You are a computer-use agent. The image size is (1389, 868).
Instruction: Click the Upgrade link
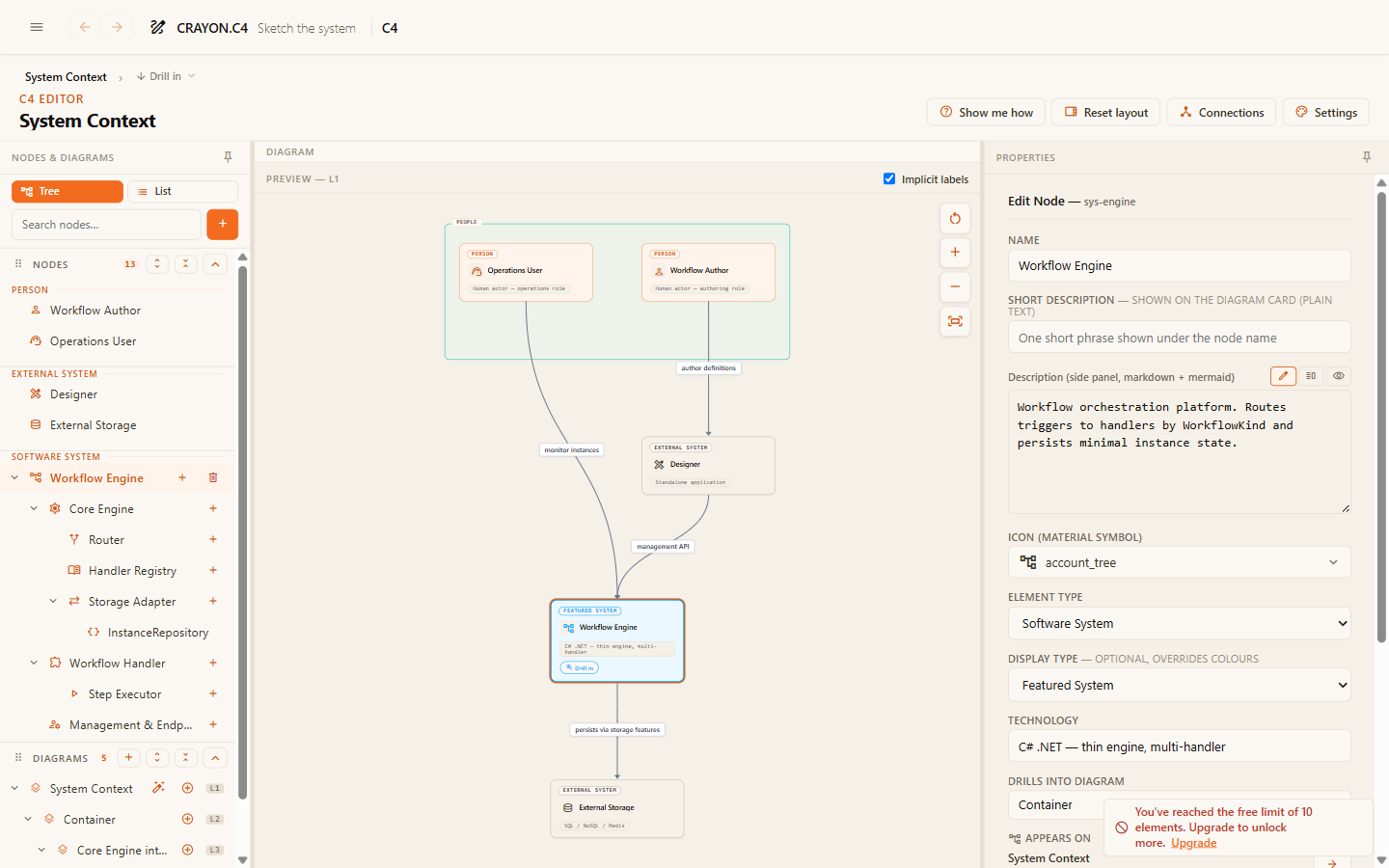1193,843
